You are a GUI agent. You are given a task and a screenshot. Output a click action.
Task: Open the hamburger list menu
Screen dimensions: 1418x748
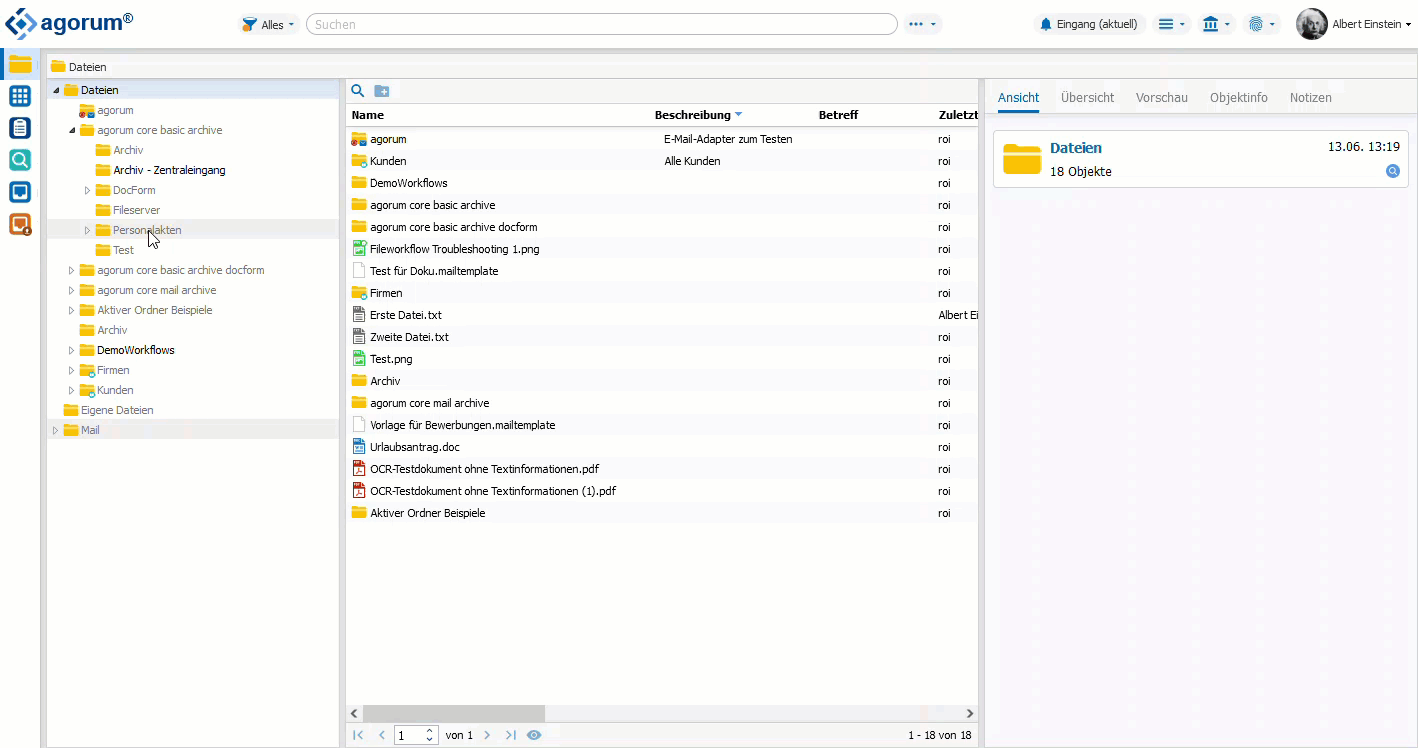[x=1171, y=24]
